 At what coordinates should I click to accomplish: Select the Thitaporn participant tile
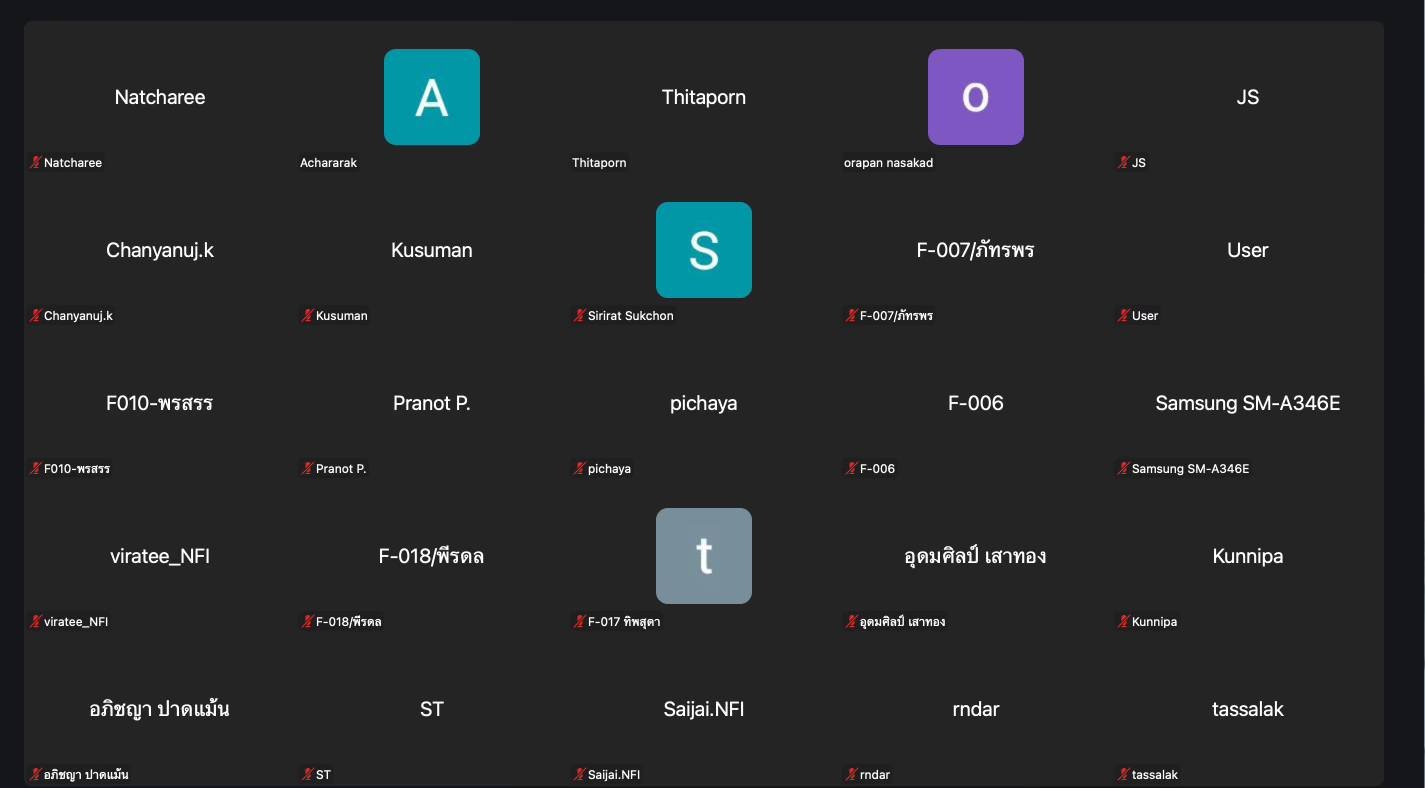click(x=704, y=97)
